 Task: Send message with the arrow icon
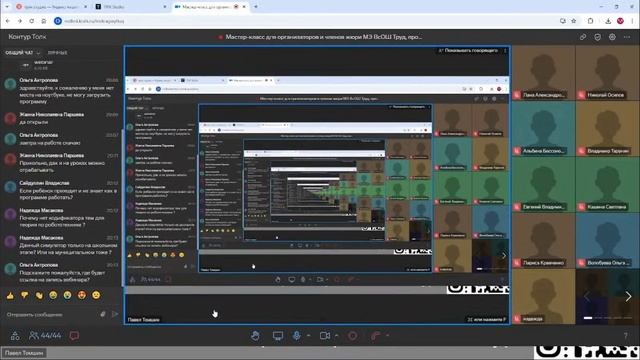tap(115, 314)
